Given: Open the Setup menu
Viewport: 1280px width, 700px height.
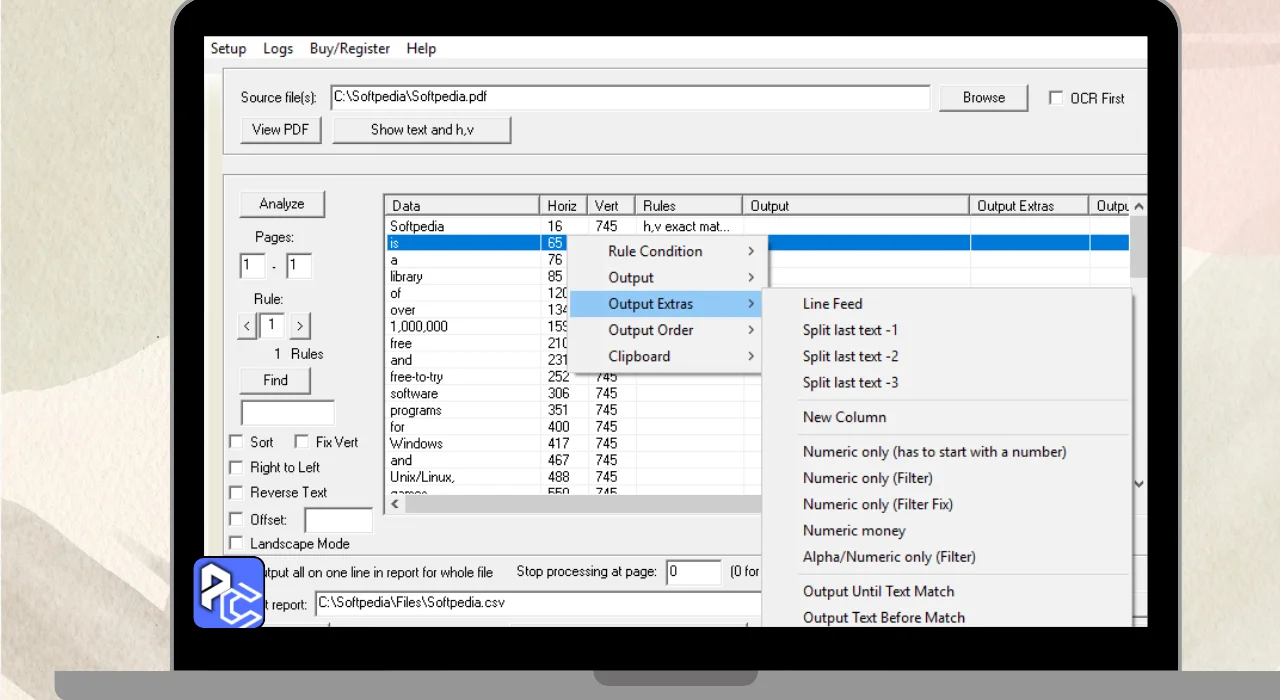Looking at the screenshot, I should click(x=228, y=48).
